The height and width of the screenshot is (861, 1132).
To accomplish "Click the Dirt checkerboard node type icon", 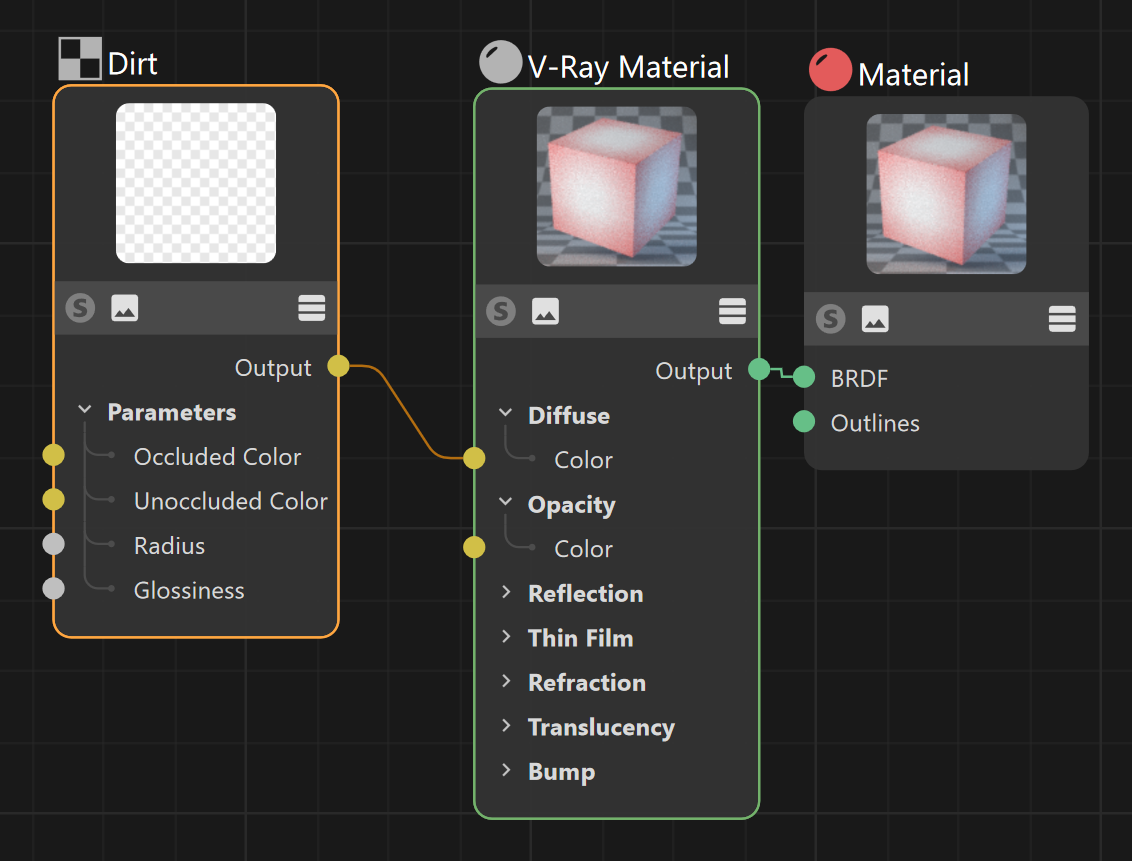I will coord(79,58).
